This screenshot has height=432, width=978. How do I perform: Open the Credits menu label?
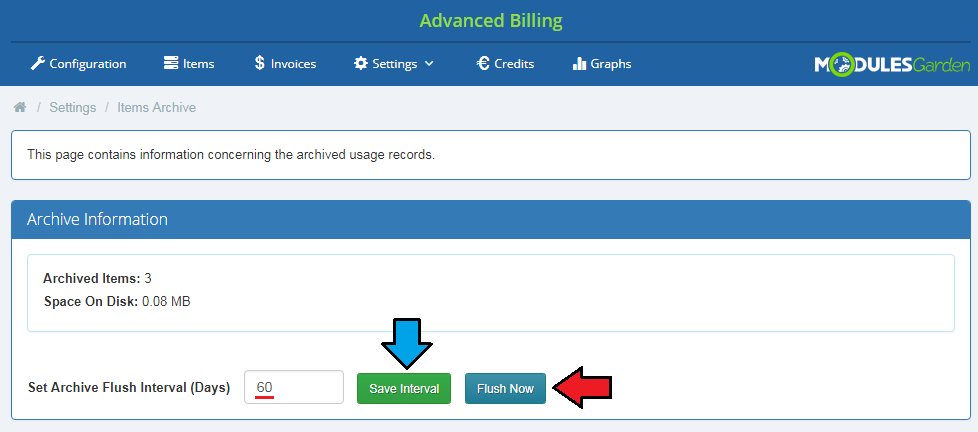[514, 64]
